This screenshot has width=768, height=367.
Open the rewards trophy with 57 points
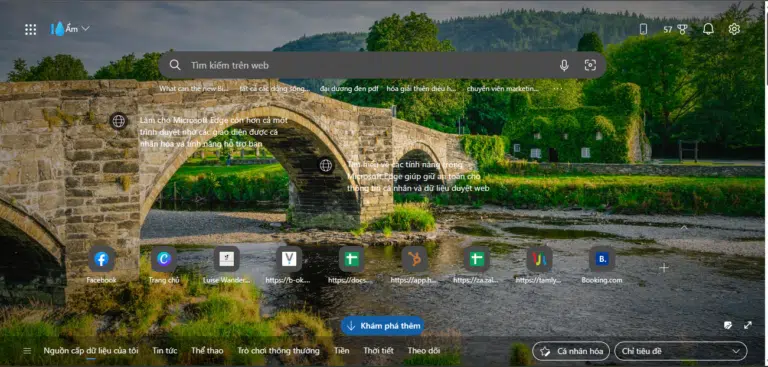pos(675,29)
